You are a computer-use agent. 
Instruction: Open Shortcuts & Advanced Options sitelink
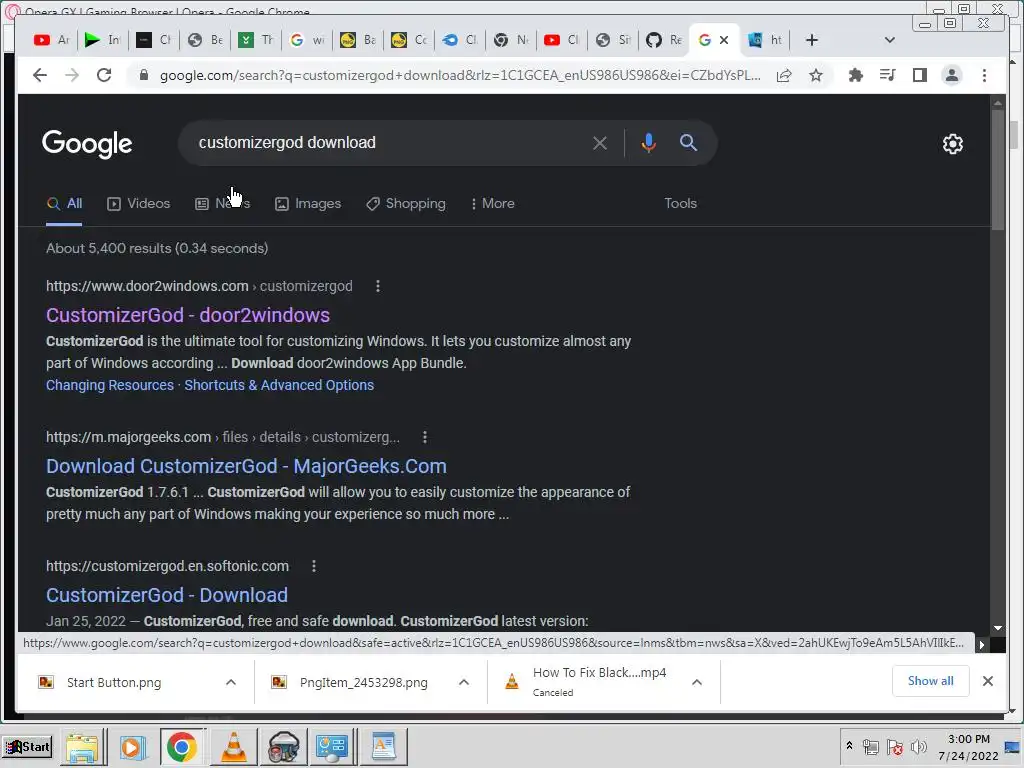coord(279,385)
